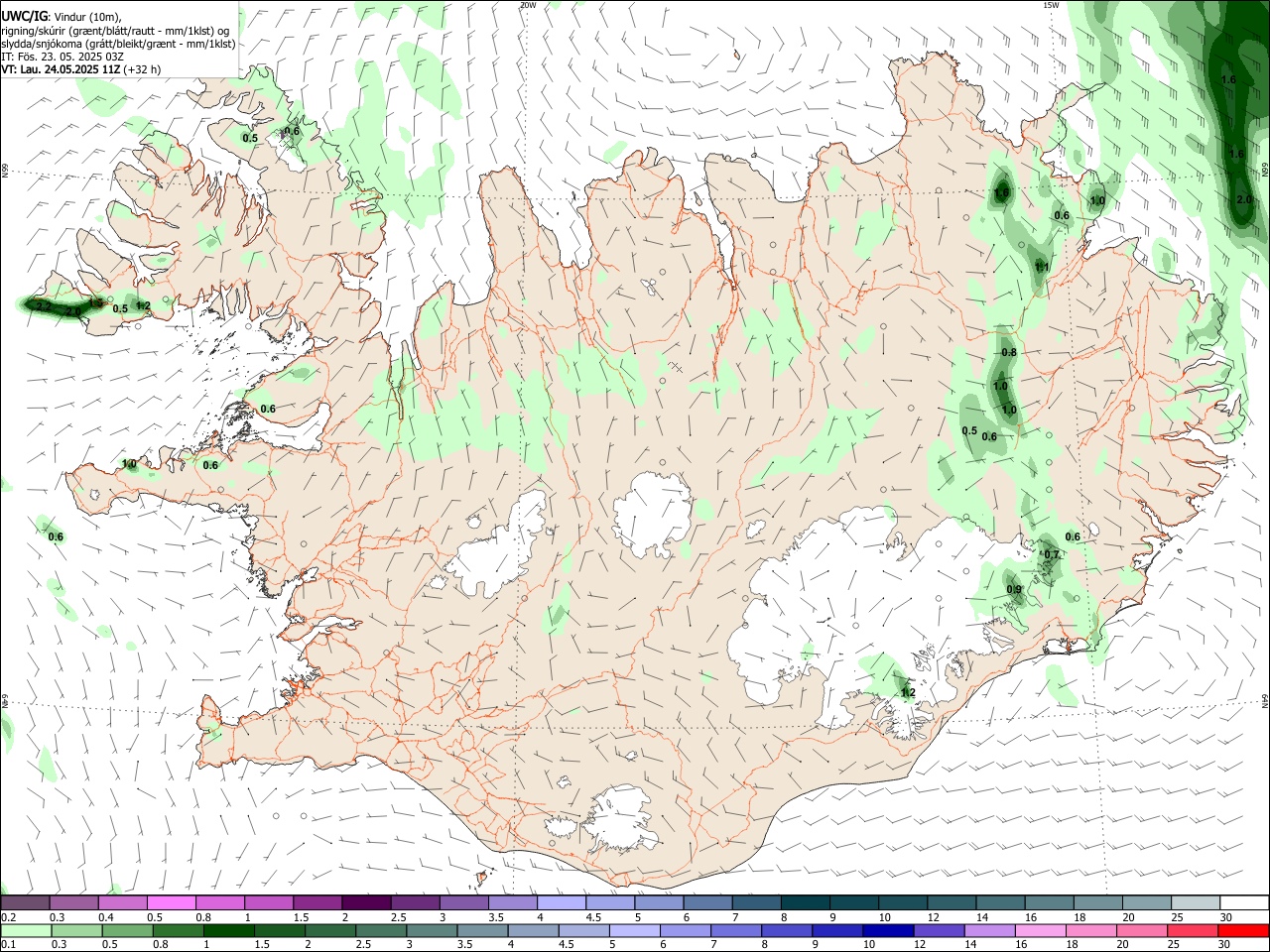This screenshot has height=952, width=1270.
Task: Click the 1.1 precipitation value in the northeast
Action: pos(1042,267)
